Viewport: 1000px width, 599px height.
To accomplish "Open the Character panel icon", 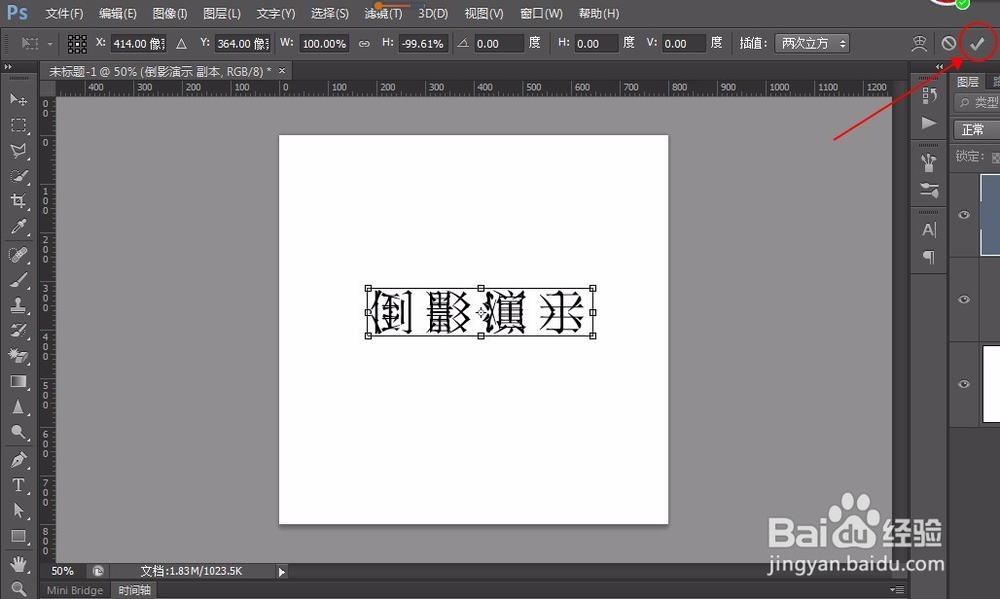I will coord(929,230).
